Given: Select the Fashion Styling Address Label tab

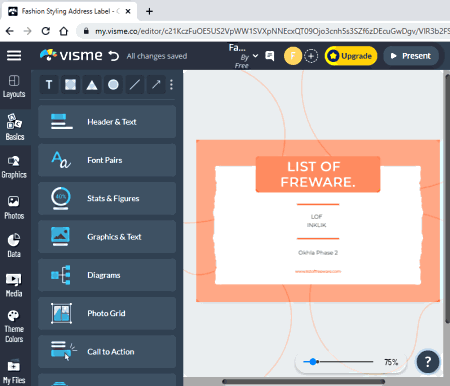Looking at the screenshot, I should [x=69, y=11].
